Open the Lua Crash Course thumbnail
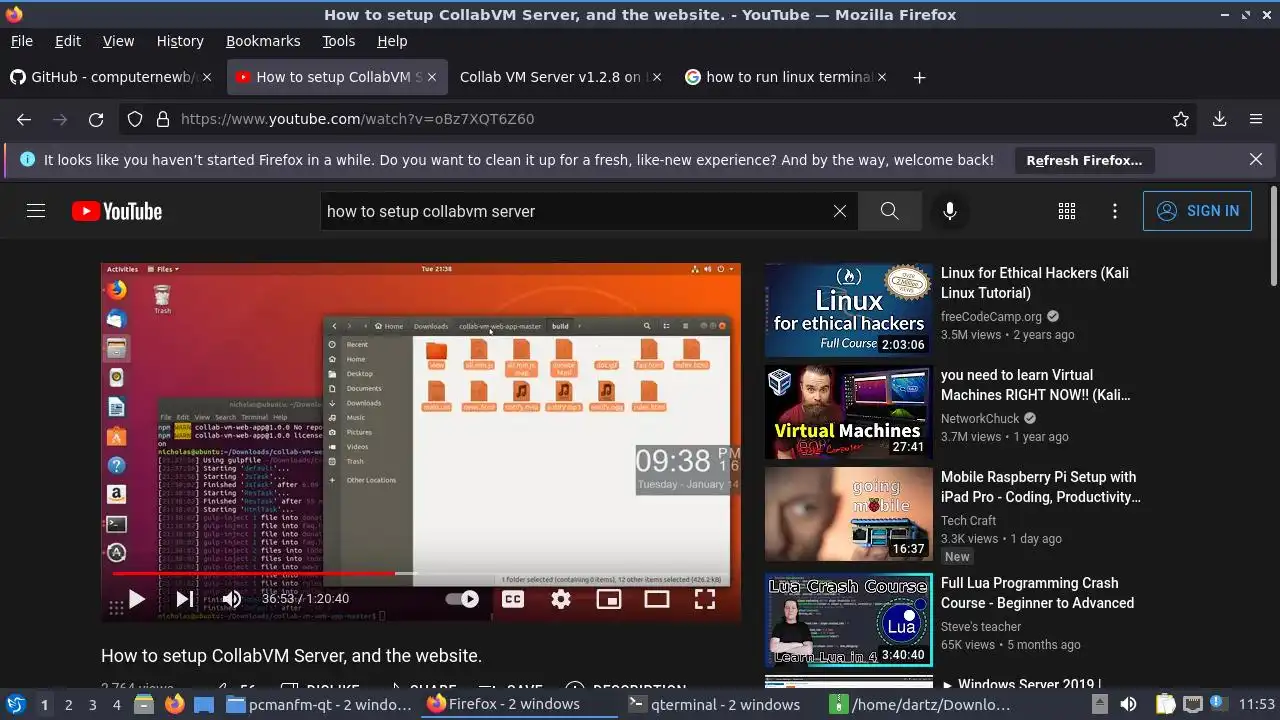1280x720 pixels. 849,620
